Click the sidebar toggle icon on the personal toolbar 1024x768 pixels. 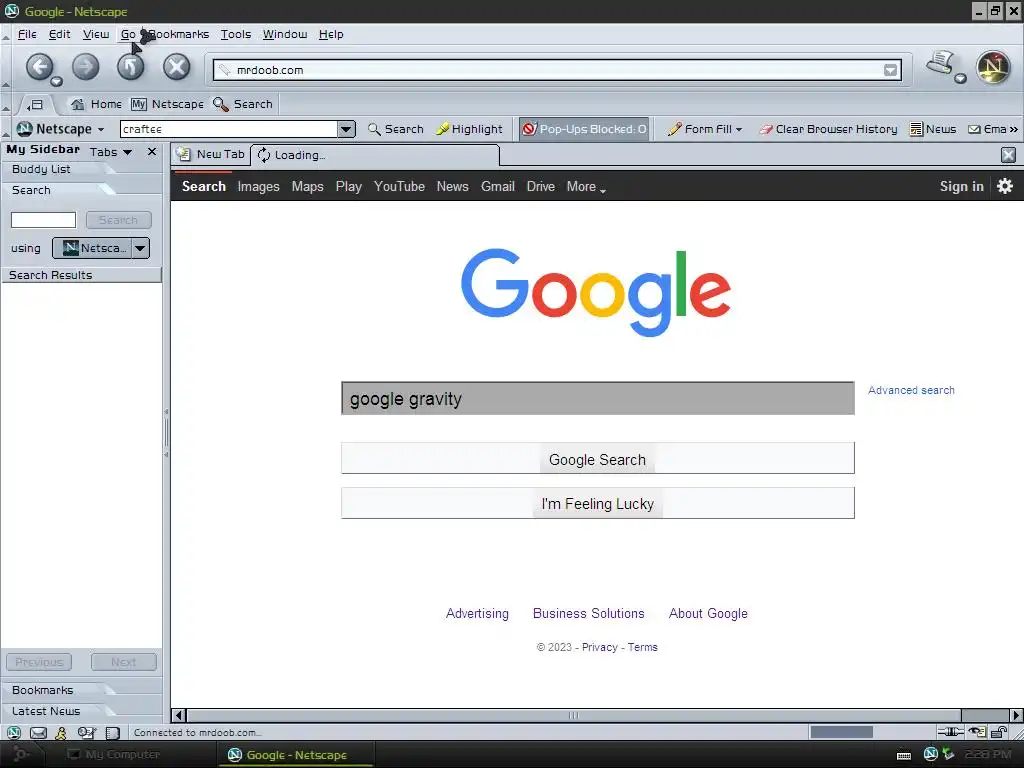35,104
